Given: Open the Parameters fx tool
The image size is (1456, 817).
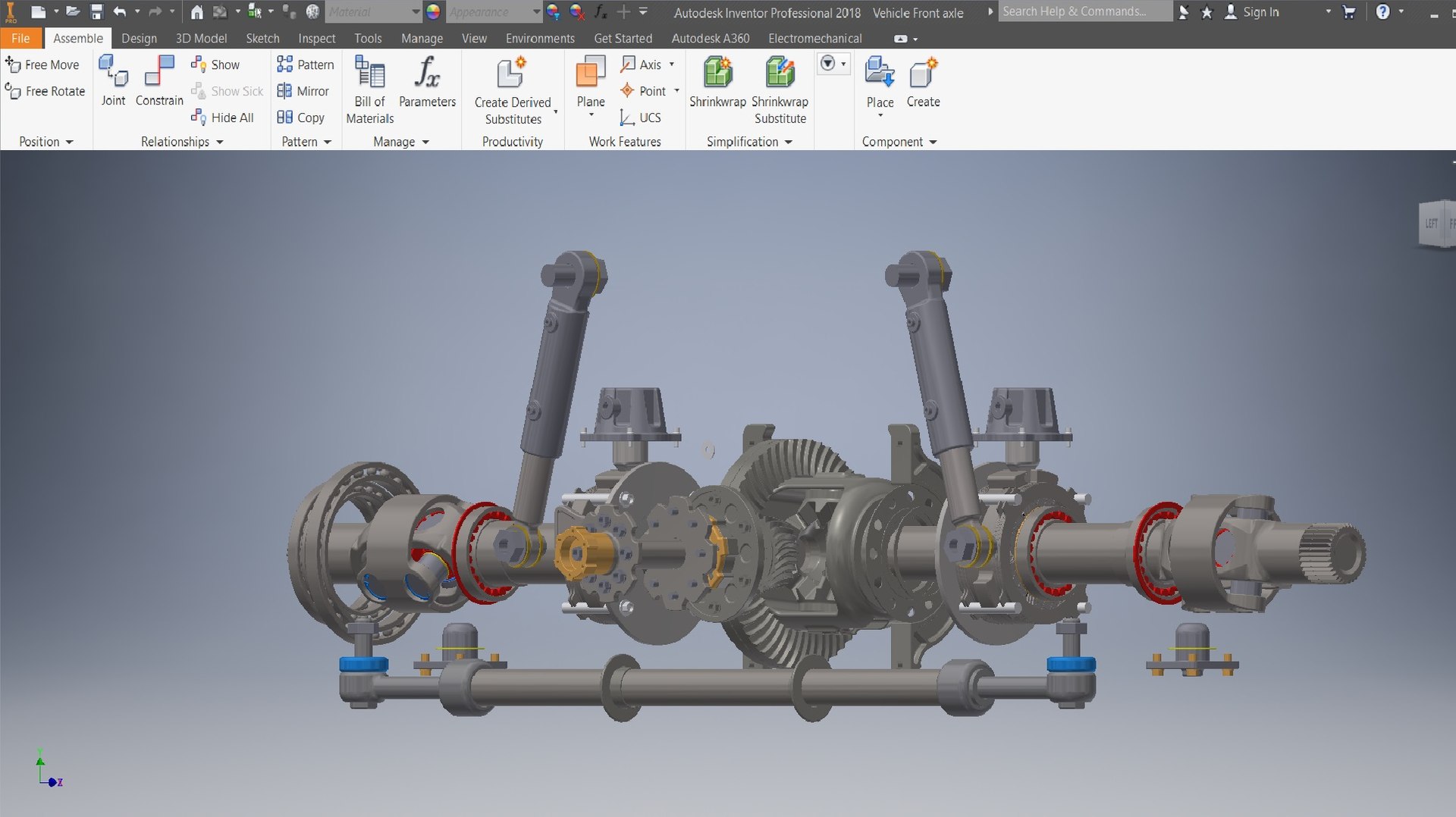Looking at the screenshot, I should (427, 82).
